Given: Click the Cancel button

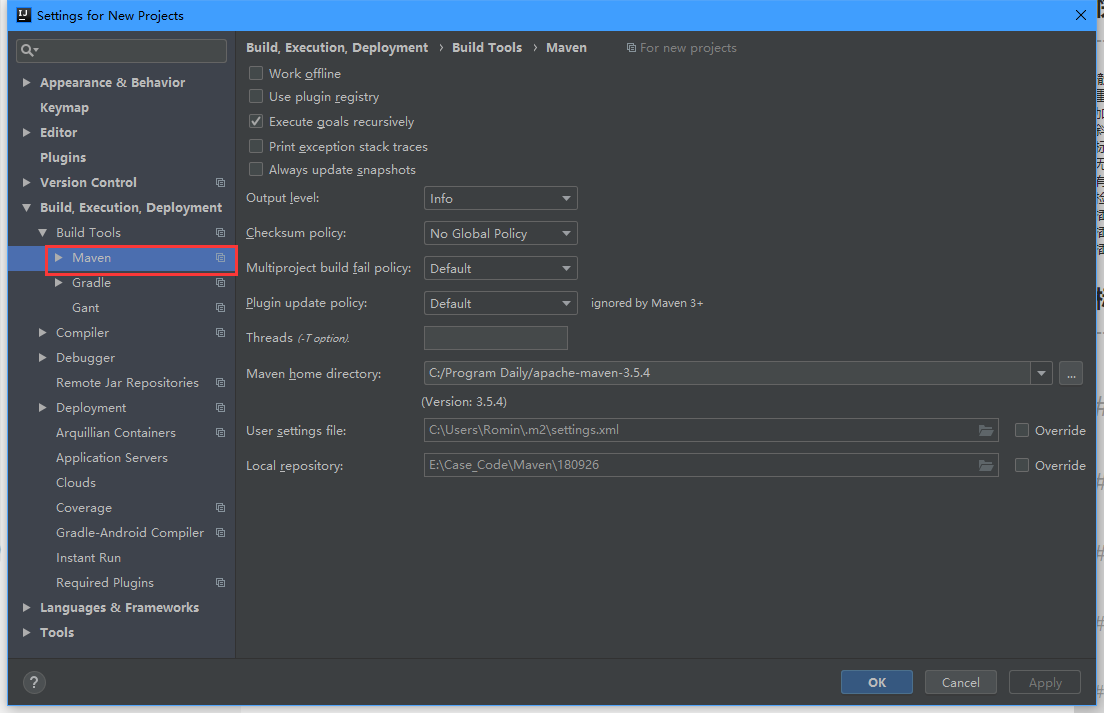Looking at the screenshot, I should (960, 682).
